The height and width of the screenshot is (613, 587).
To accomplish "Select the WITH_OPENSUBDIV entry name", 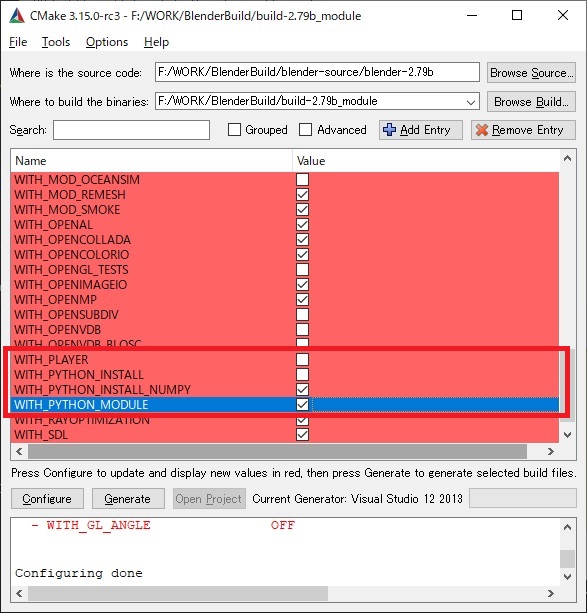I will 66,315.
